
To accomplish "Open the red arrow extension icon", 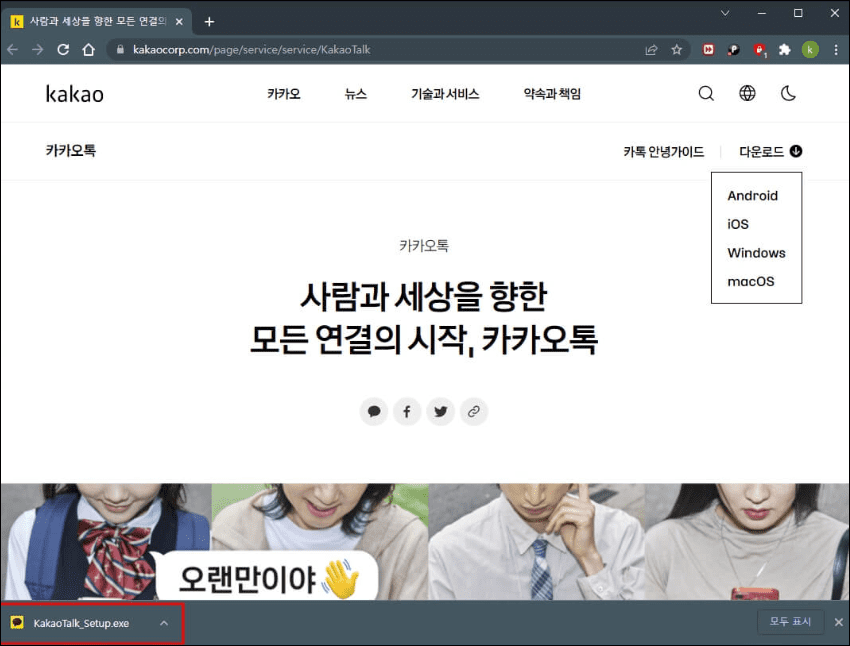I will 708,50.
